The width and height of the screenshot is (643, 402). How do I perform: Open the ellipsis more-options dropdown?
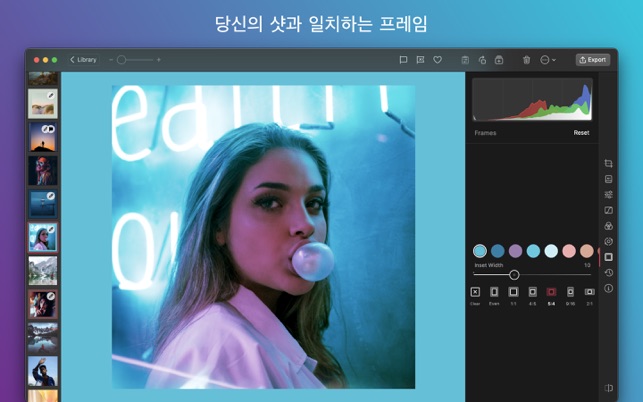(547, 60)
